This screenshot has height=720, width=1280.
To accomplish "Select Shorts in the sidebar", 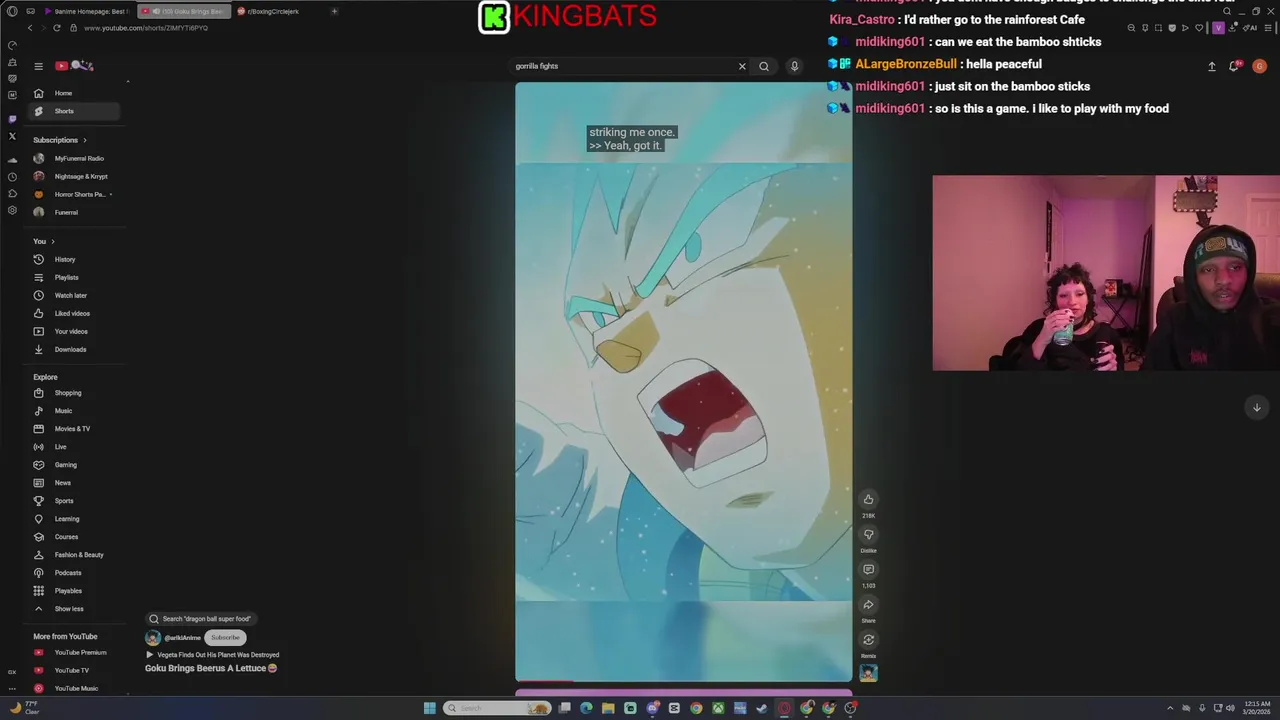I will point(75,111).
